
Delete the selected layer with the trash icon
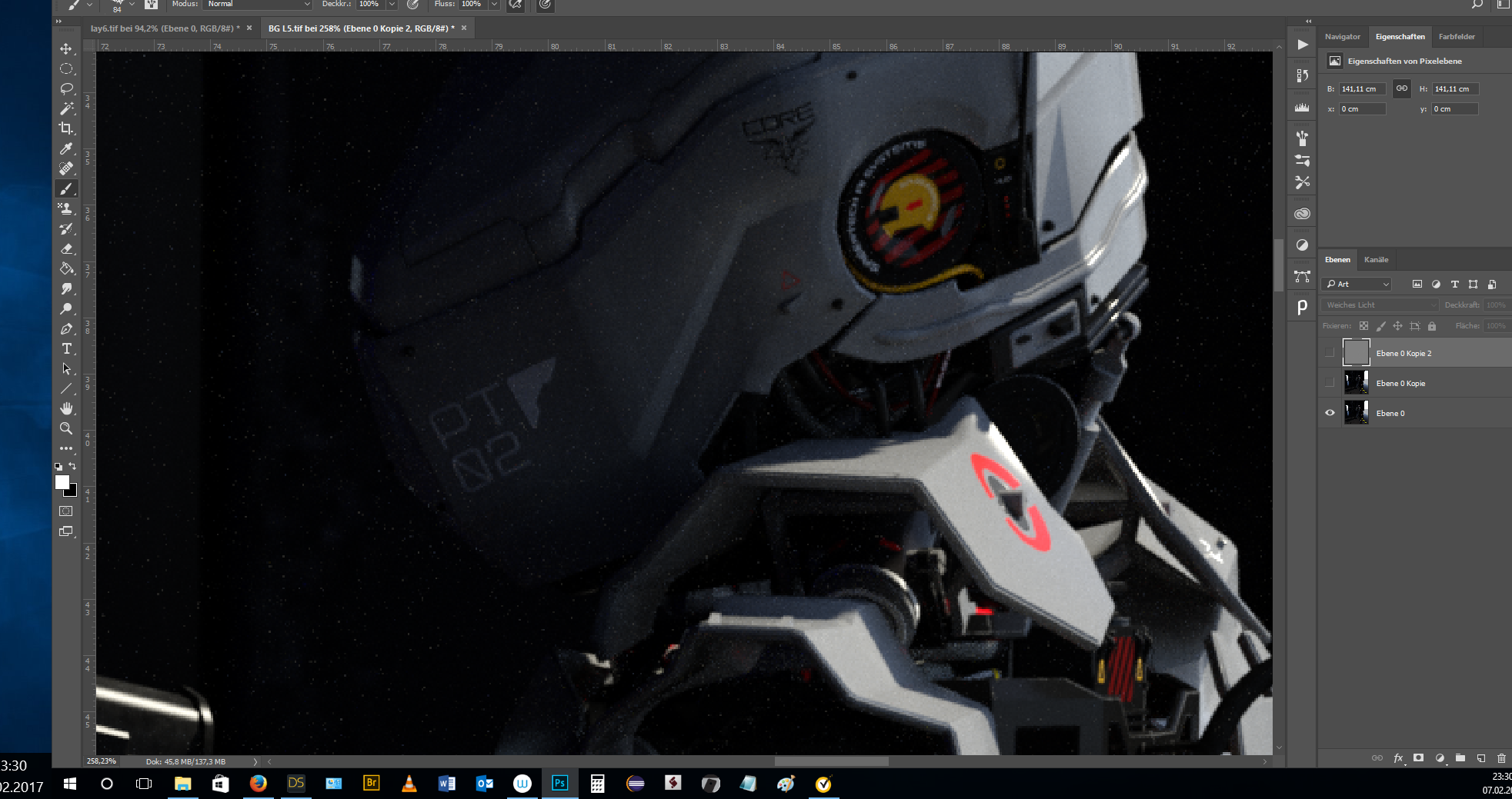(x=1501, y=758)
